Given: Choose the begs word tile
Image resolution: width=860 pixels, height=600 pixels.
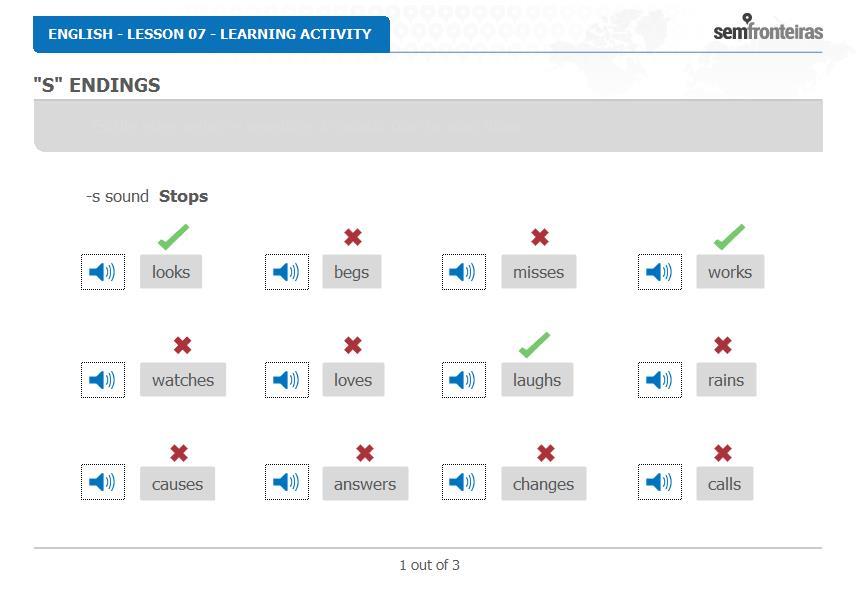Looking at the screenshot, I should pyautogui.click(x=352, y=271).
